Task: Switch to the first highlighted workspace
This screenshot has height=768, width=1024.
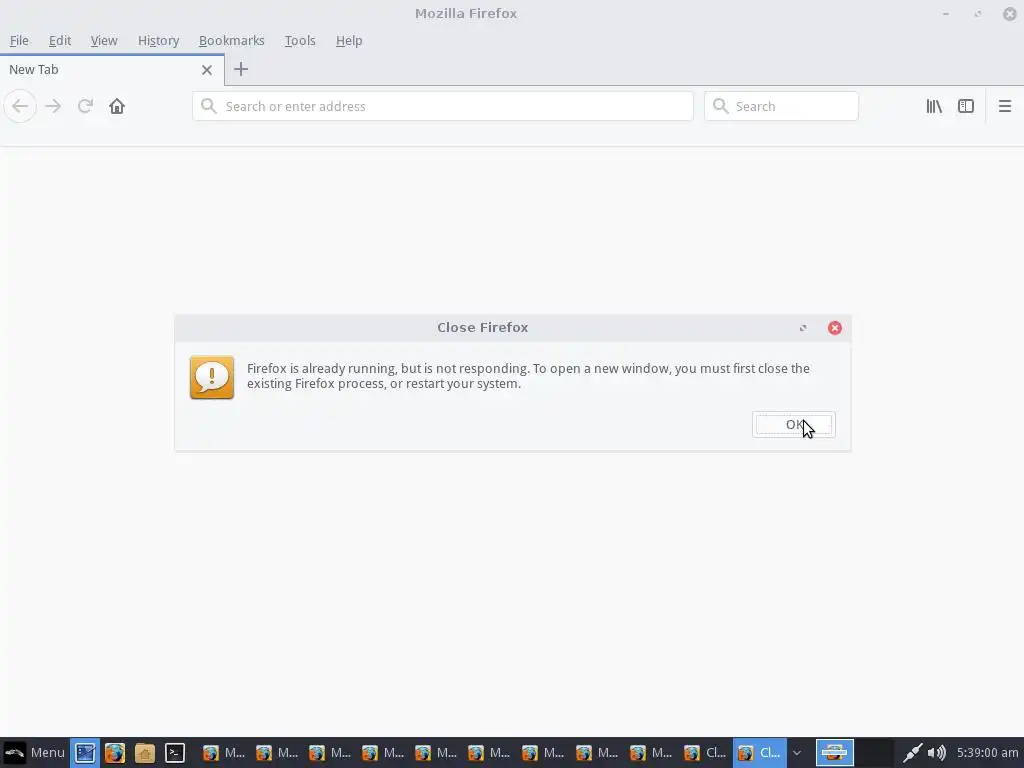Action: (x=835, y=752)
